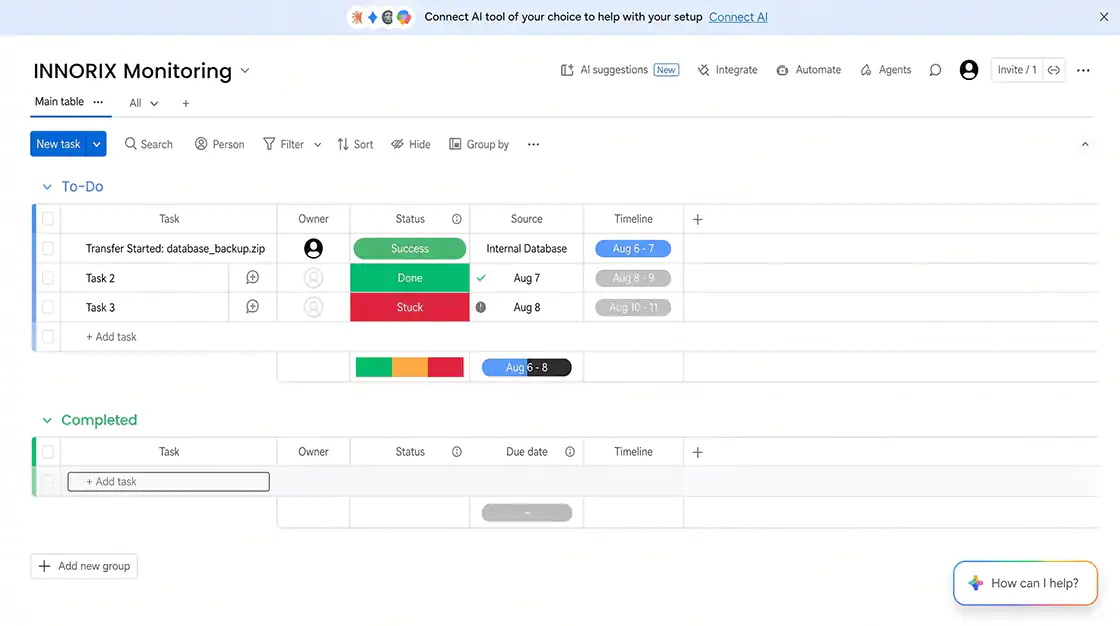Click Aug 7 date cell
The width and height of the screenshot is (1120, 626).
(526, 278)
